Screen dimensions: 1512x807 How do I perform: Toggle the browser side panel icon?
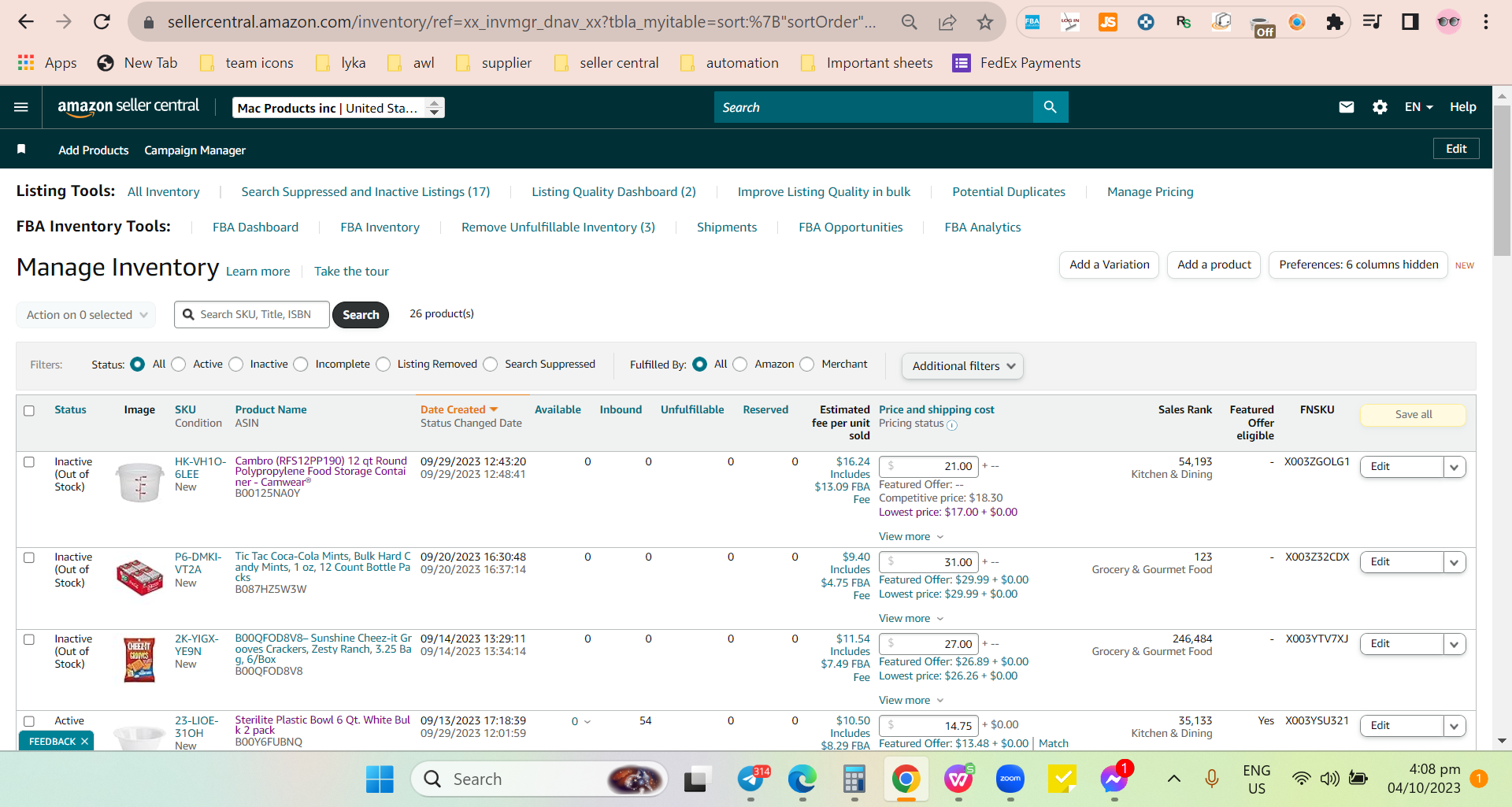[x=1410, y=22]
